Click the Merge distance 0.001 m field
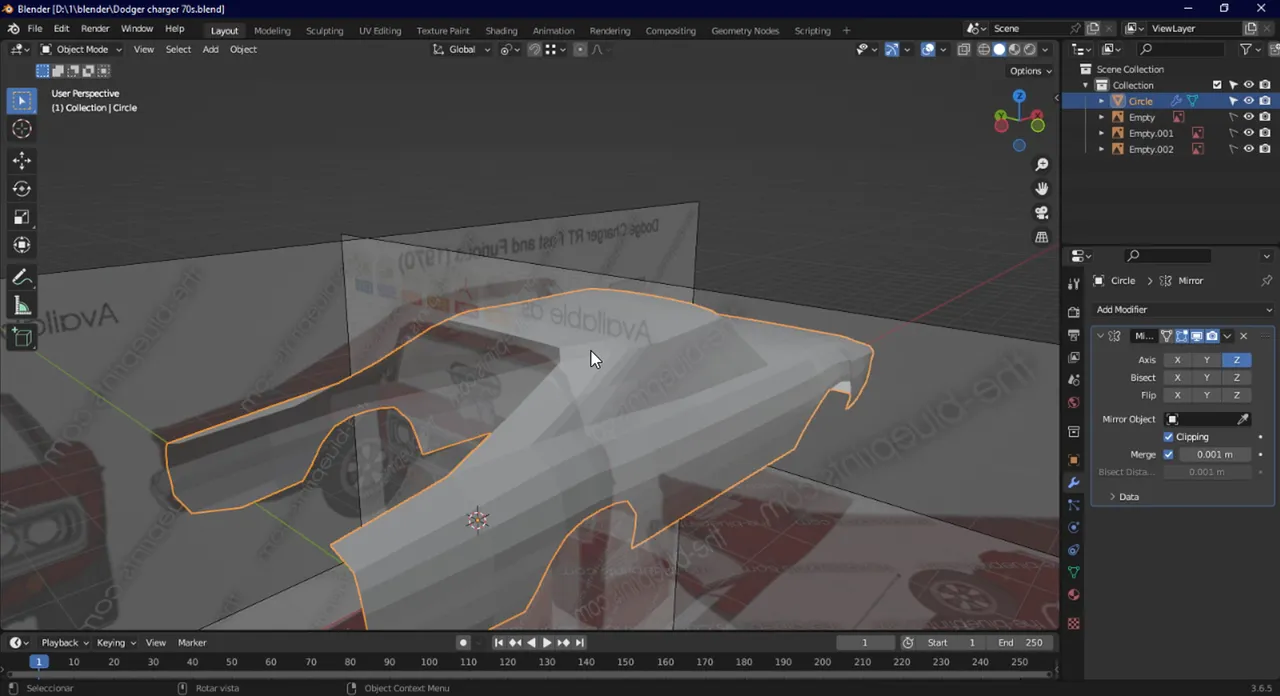1280x696 pixels. [1214, 454]
